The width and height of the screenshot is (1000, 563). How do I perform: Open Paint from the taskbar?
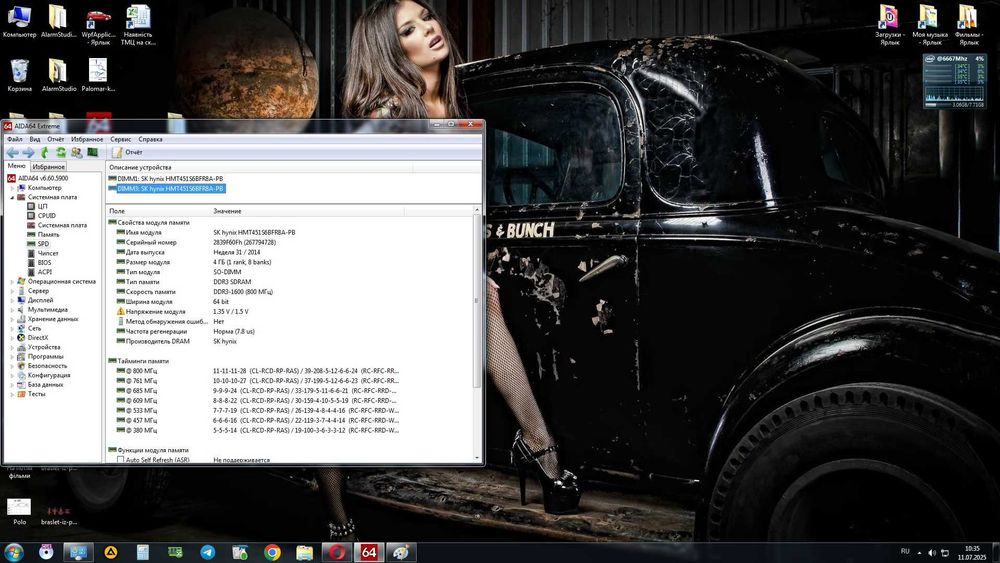click(x=401, y=552)
